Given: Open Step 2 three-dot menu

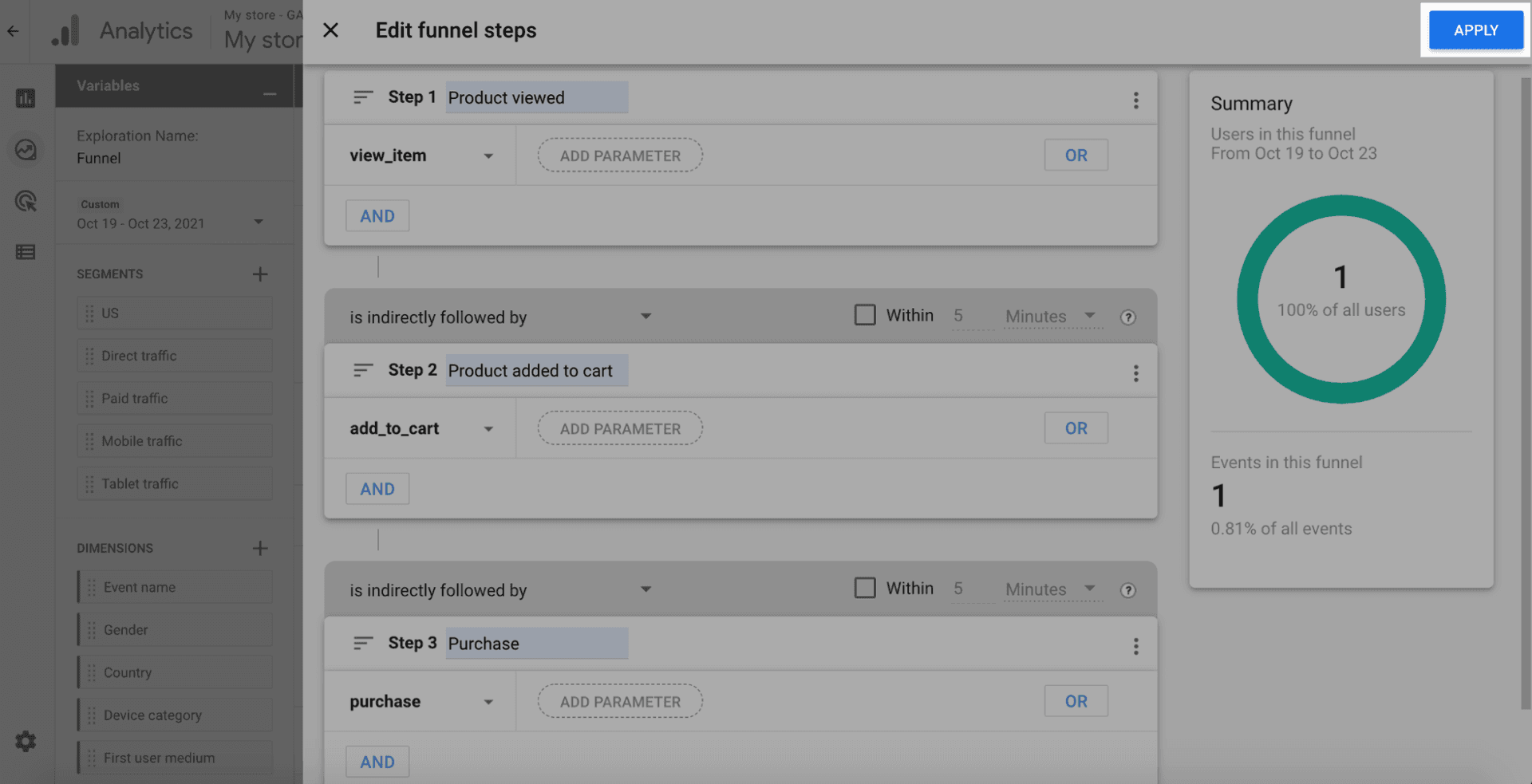Looking at the screenshot, I should click(x=1135, y=373).
